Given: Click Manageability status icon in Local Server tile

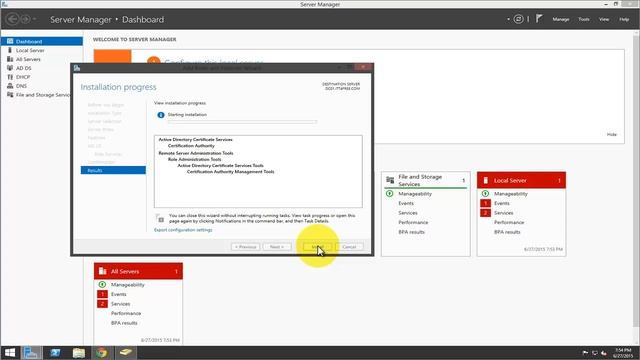Looking at the screenshot, I should click(x=485, y=193).
